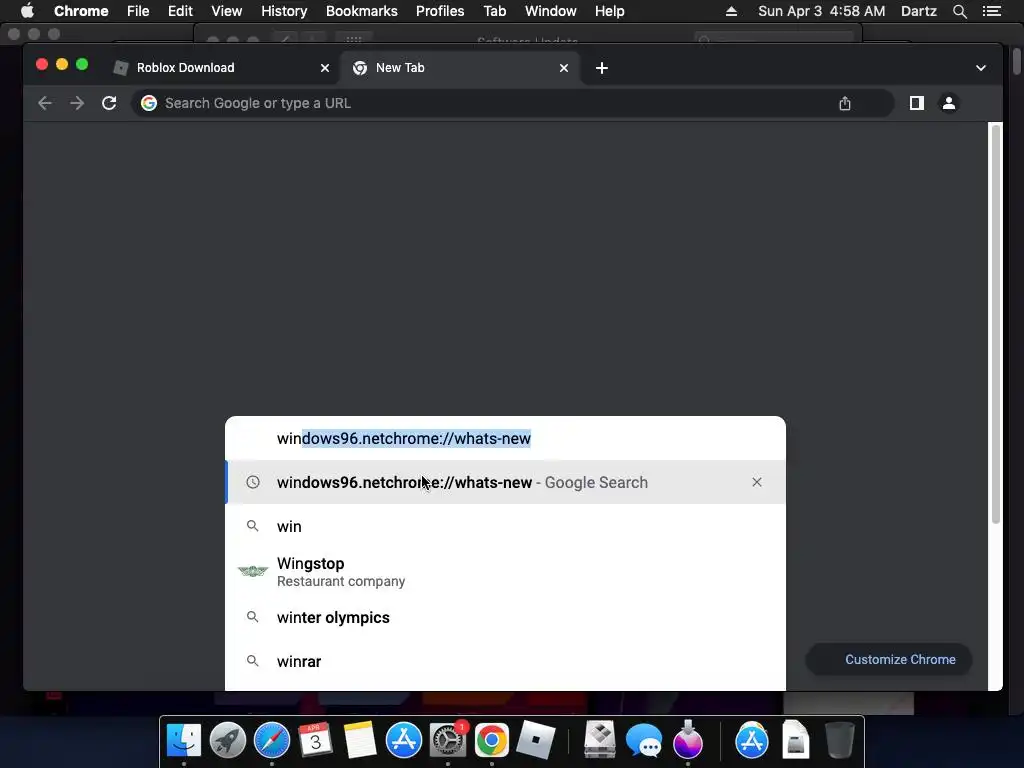1024x768 pixels.
Task: Pick the Wingstop restaurant company suggestion
Action: [x=505, y=571]
